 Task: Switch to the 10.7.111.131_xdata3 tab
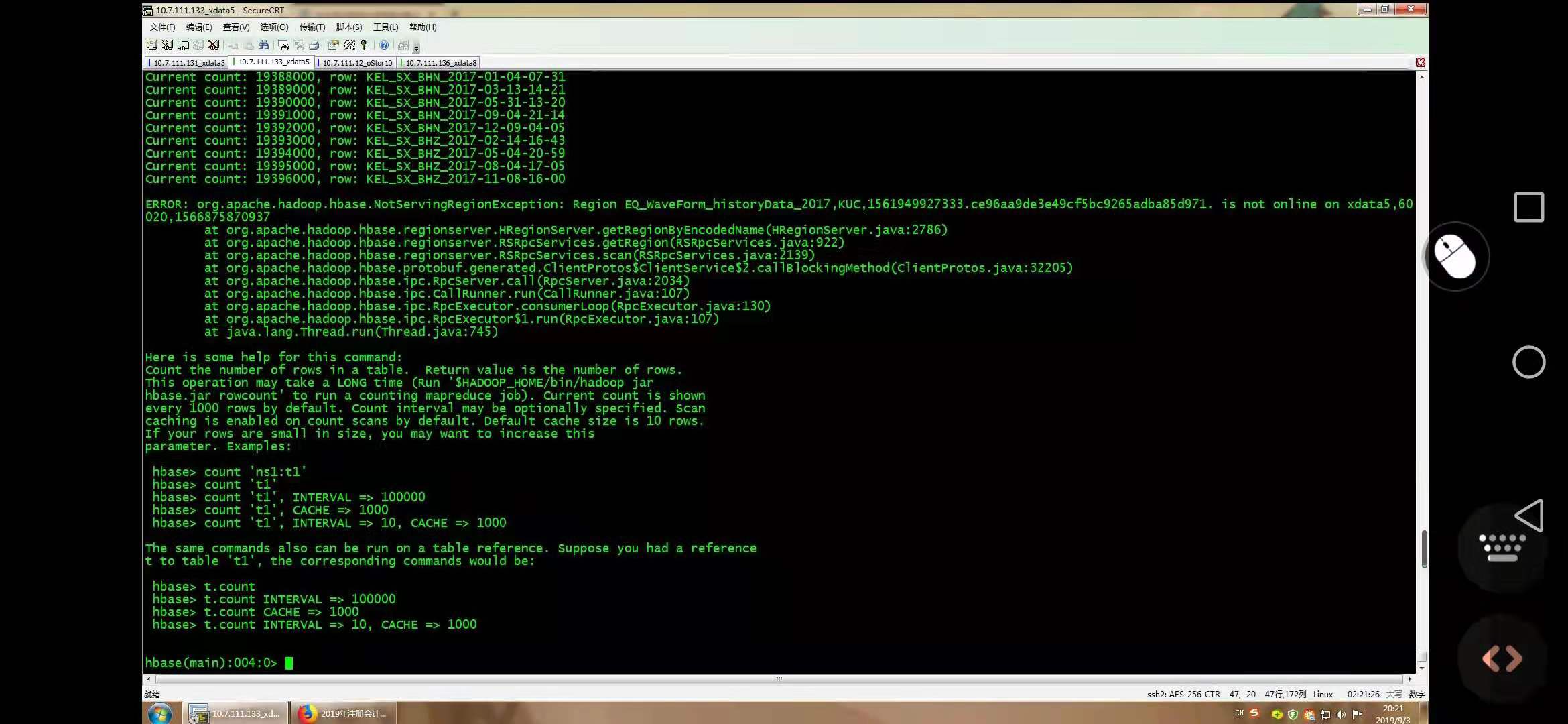[x=188, y=63]
